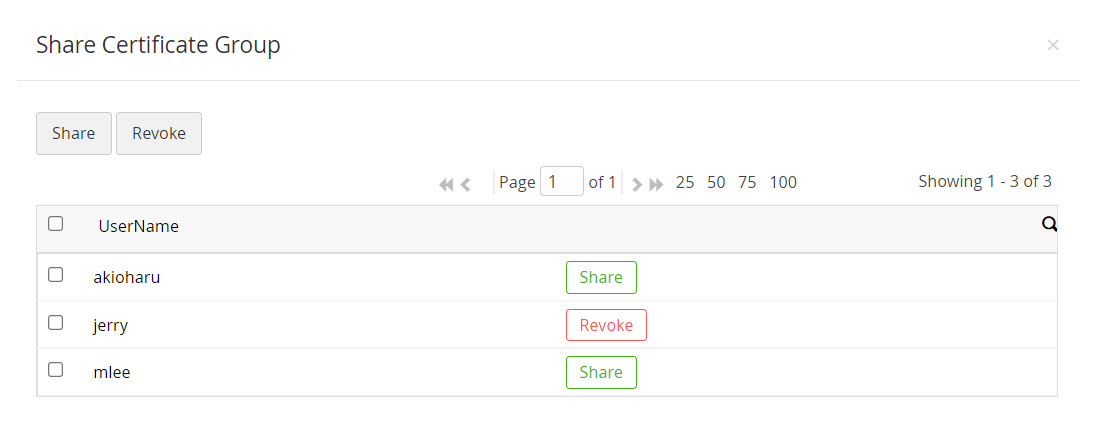Show 50 rows per page
This screenshot has height=431, width=1113.
(716, 182)
